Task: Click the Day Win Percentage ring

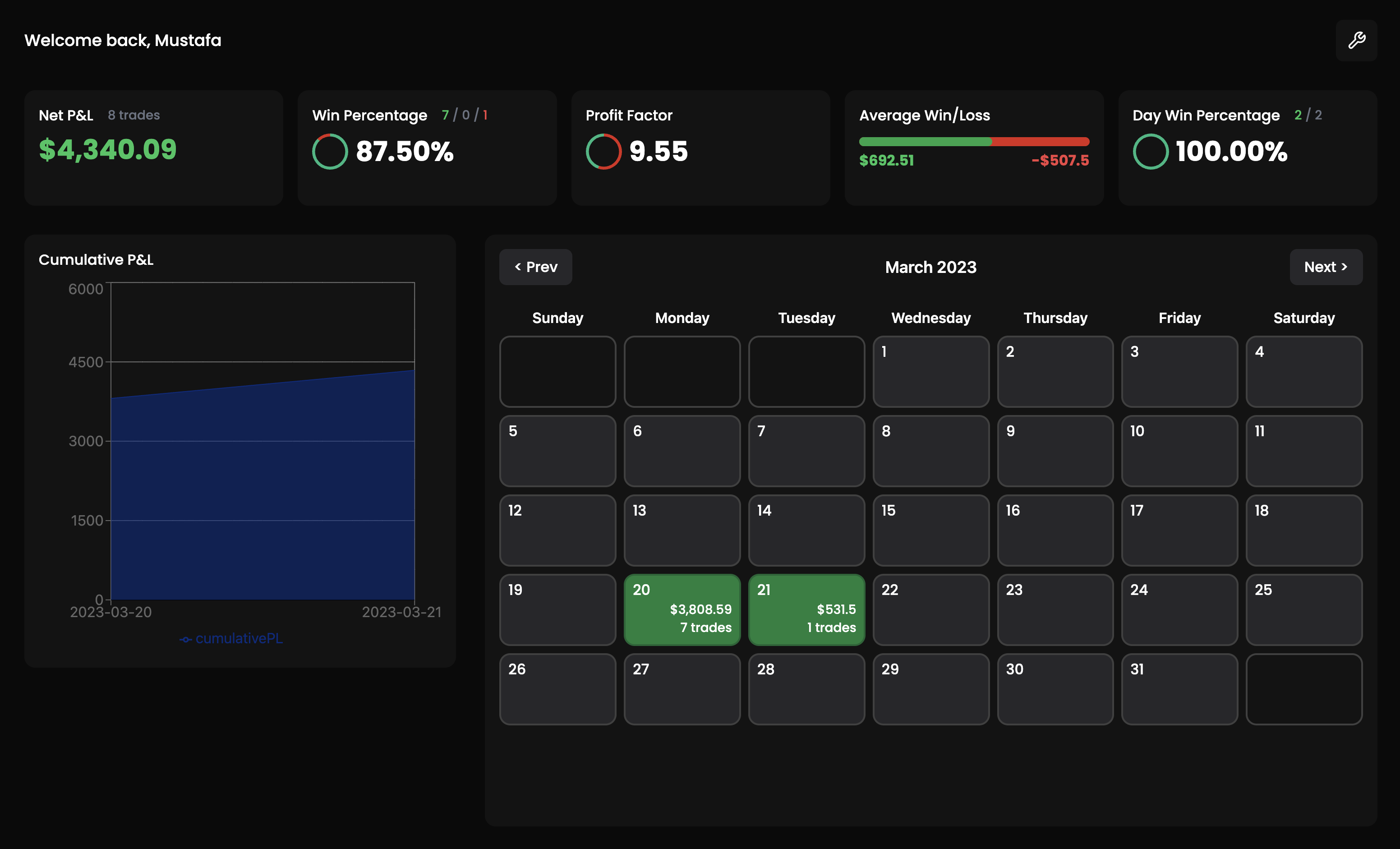Action: click(1150, 151)
